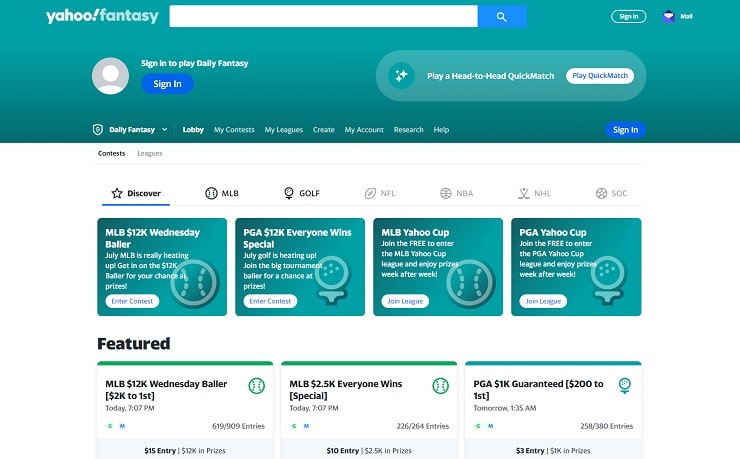Click the M badge on MLB $12K Wednesday Baller card
The image size is (740, 459).
point(122,426)
